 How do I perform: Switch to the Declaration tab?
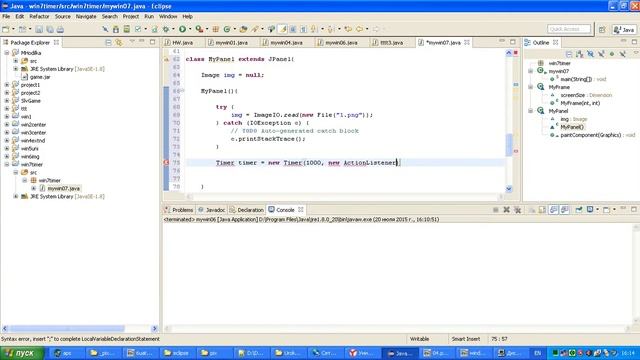(x=247, y=210)
